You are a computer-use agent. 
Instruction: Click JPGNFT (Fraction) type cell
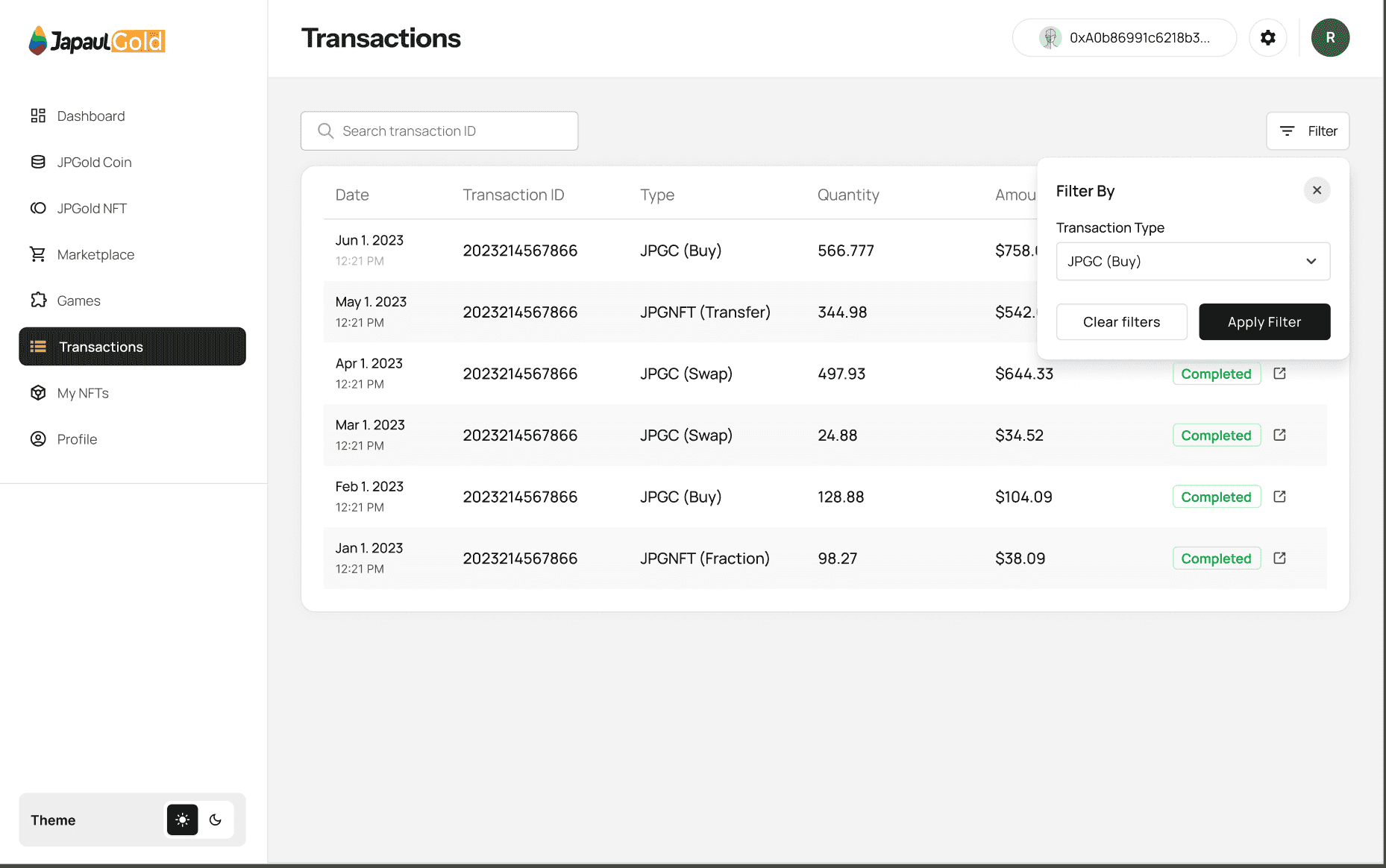(705, 559)
